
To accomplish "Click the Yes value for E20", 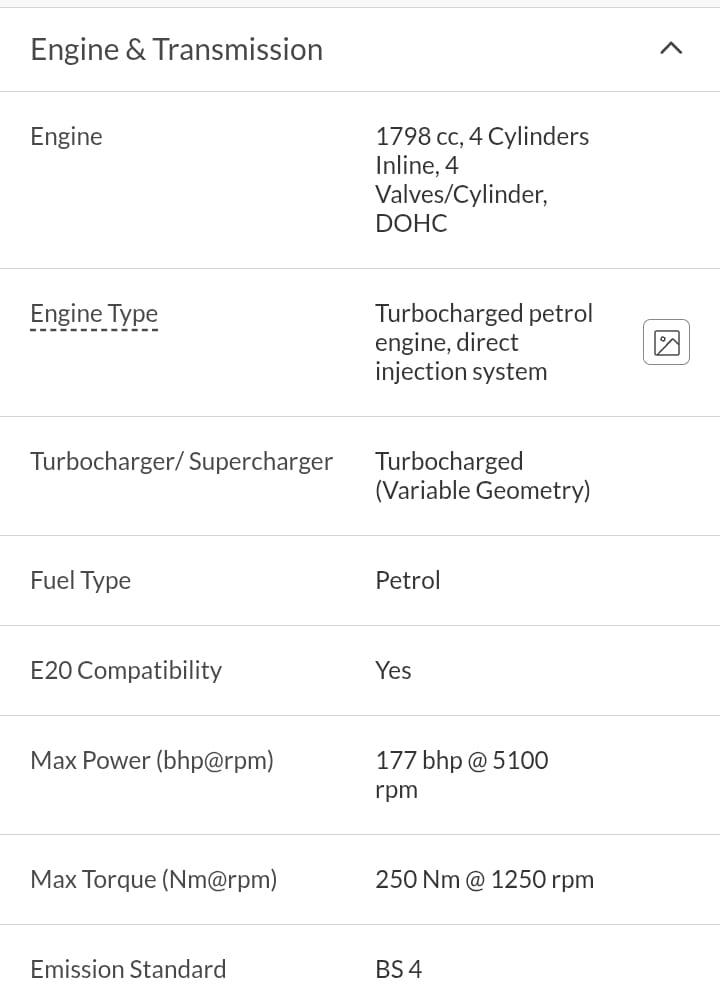I will click(x=393, y=670).
